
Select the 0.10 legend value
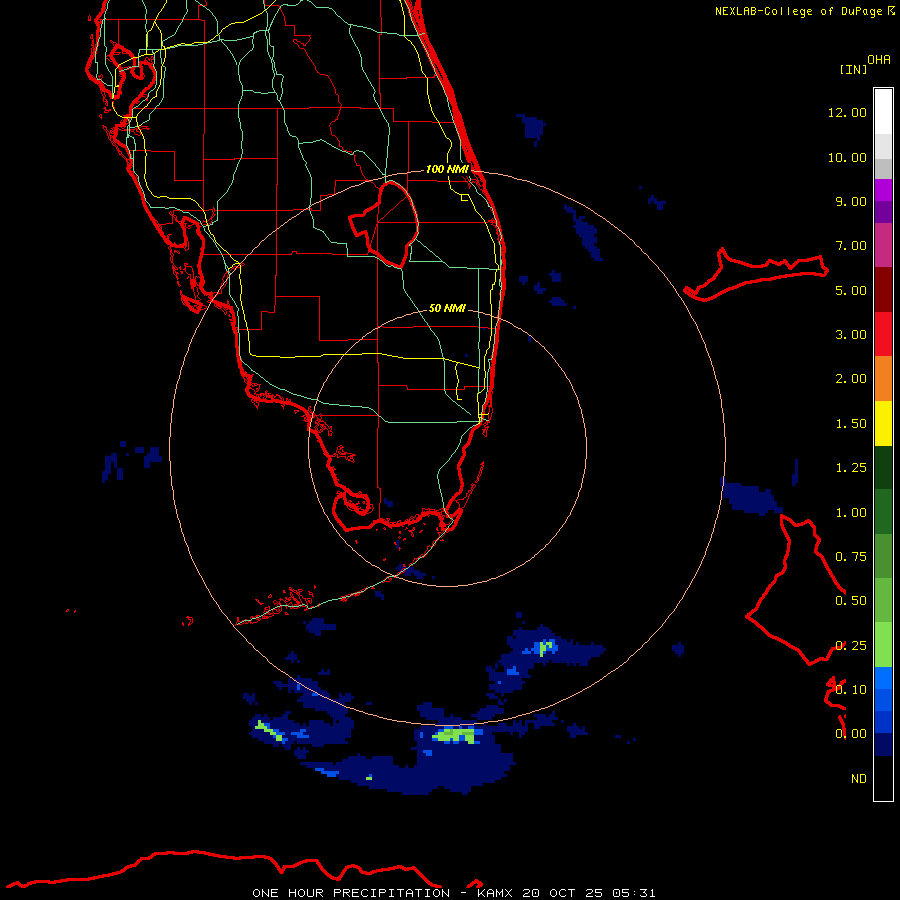coord(851,690)
